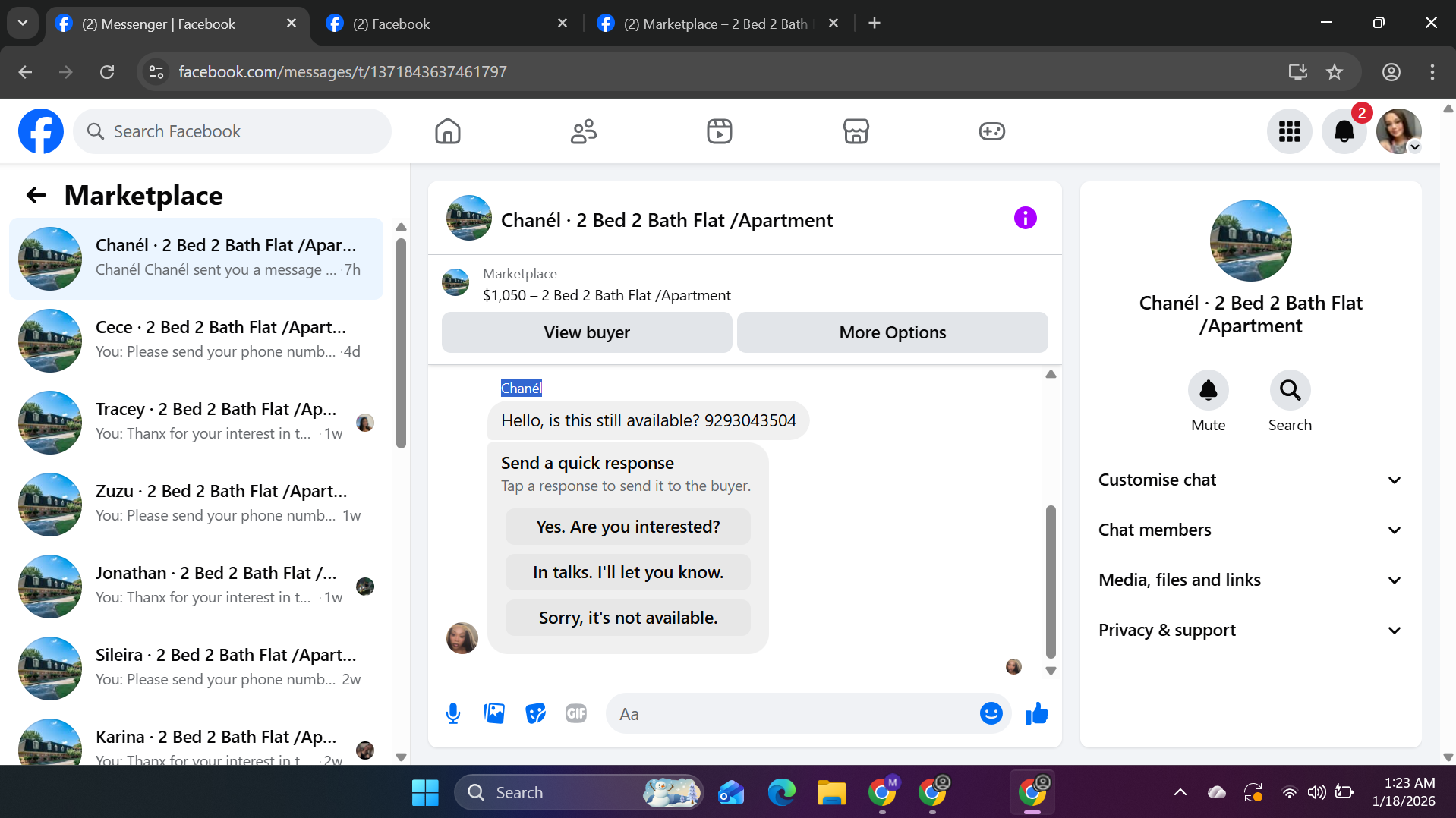Expand Privacy & support section

(1250, 630)
